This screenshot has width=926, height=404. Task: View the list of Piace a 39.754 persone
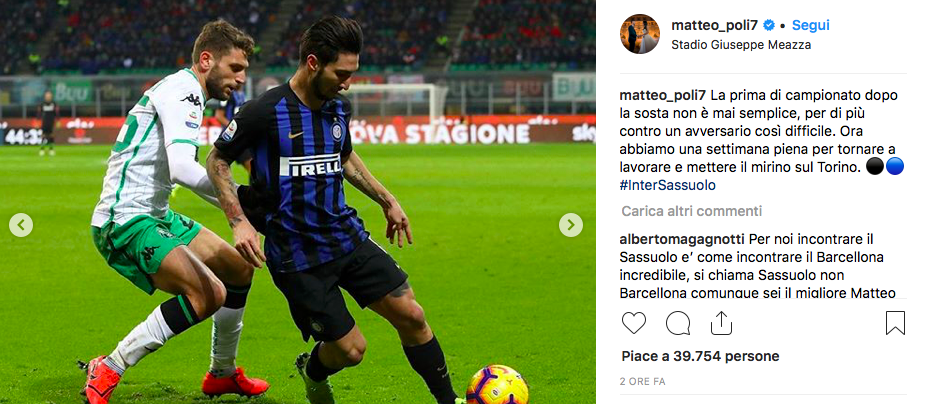(x=700, y=356)
